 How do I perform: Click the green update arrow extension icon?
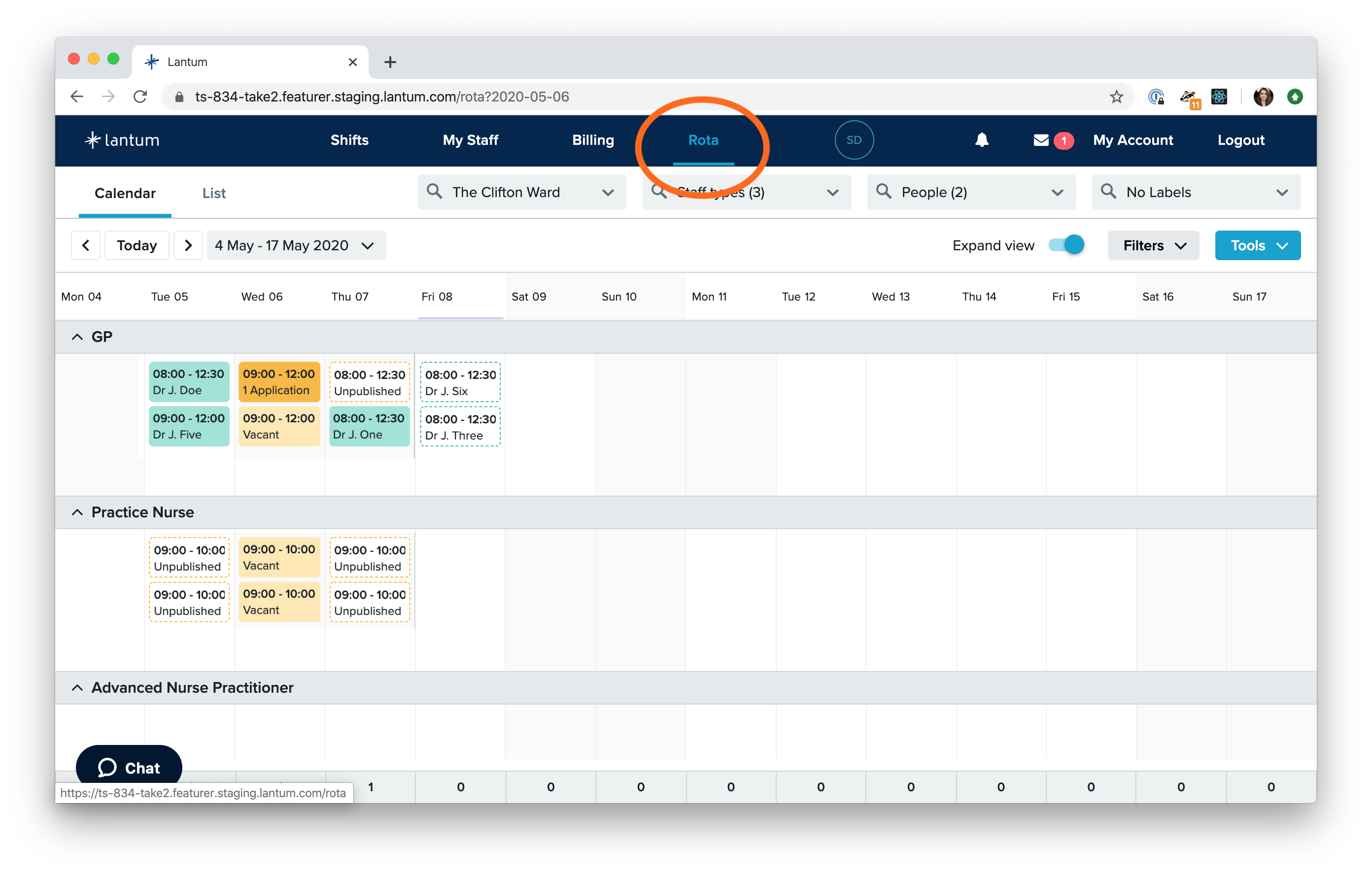1295,97
